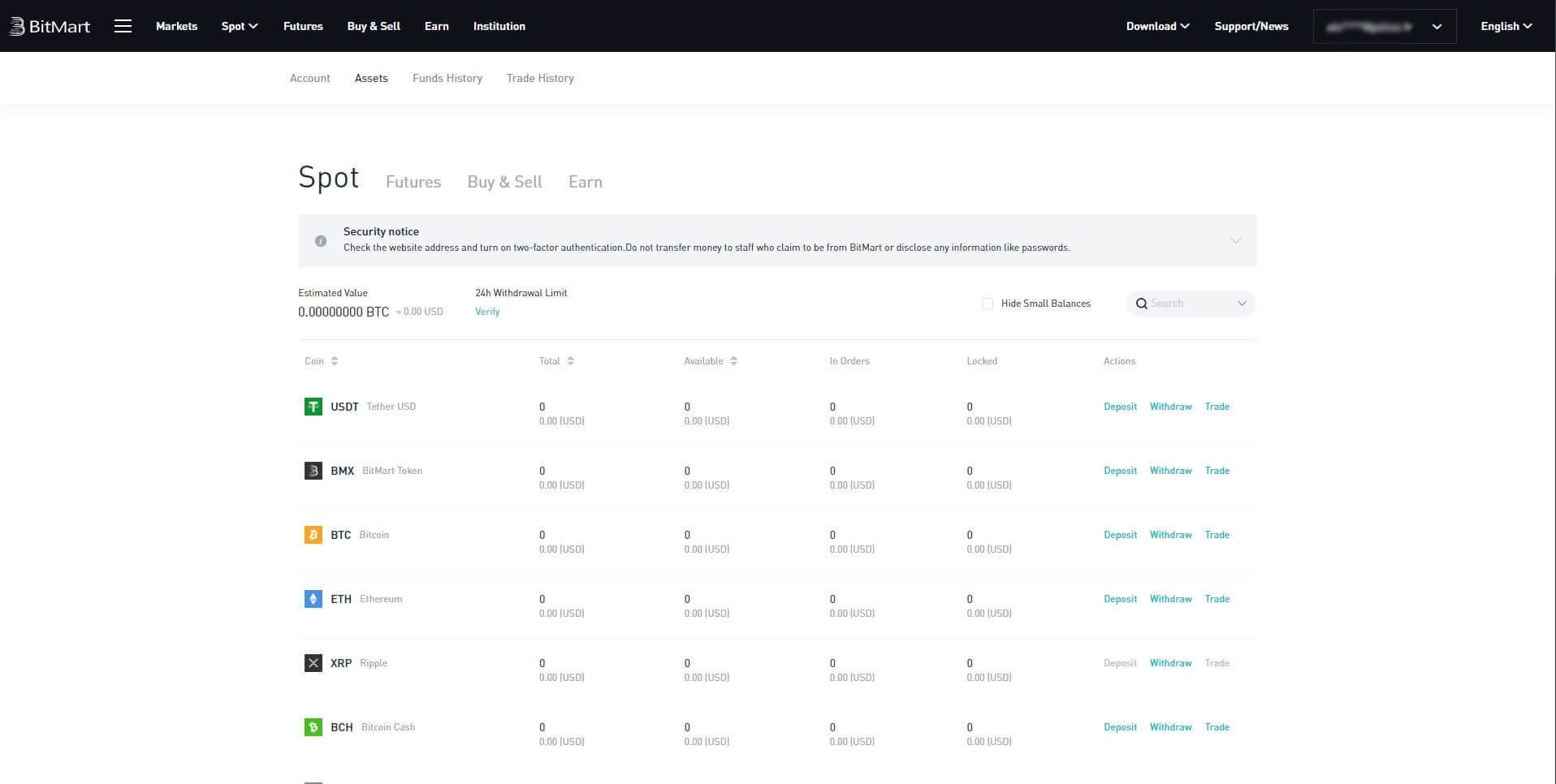
Task: Click the coin Search field
Action: (x=1187, y=304)
